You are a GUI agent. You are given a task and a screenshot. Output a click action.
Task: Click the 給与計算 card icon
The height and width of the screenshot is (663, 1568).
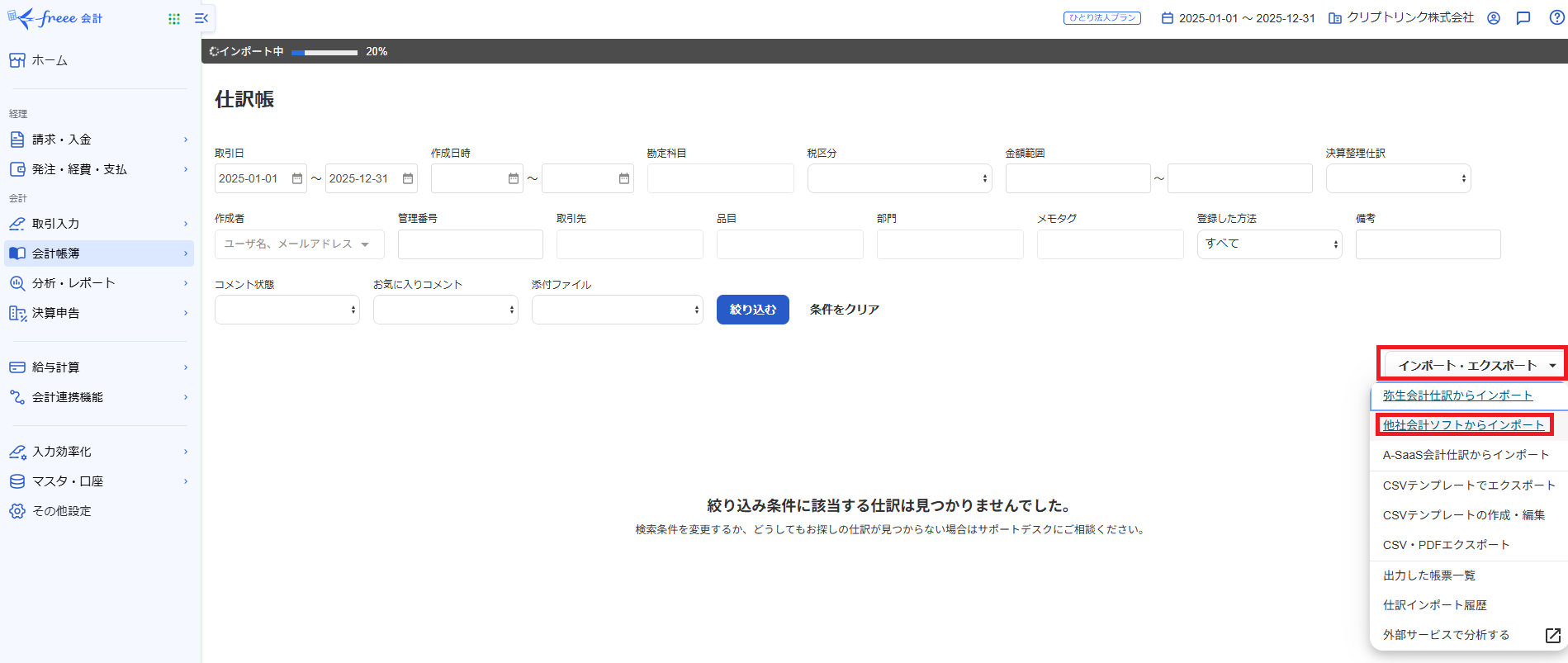coord(17,367)
